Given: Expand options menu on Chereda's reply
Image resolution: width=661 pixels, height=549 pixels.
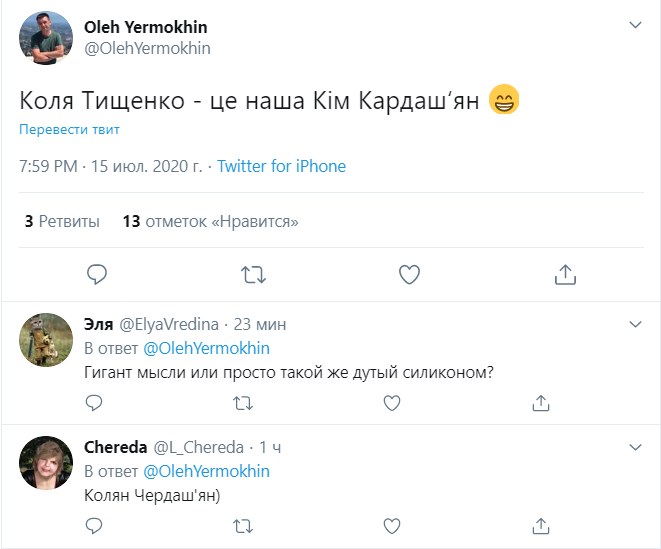Looking at the screenshot, I should point(634,446).
